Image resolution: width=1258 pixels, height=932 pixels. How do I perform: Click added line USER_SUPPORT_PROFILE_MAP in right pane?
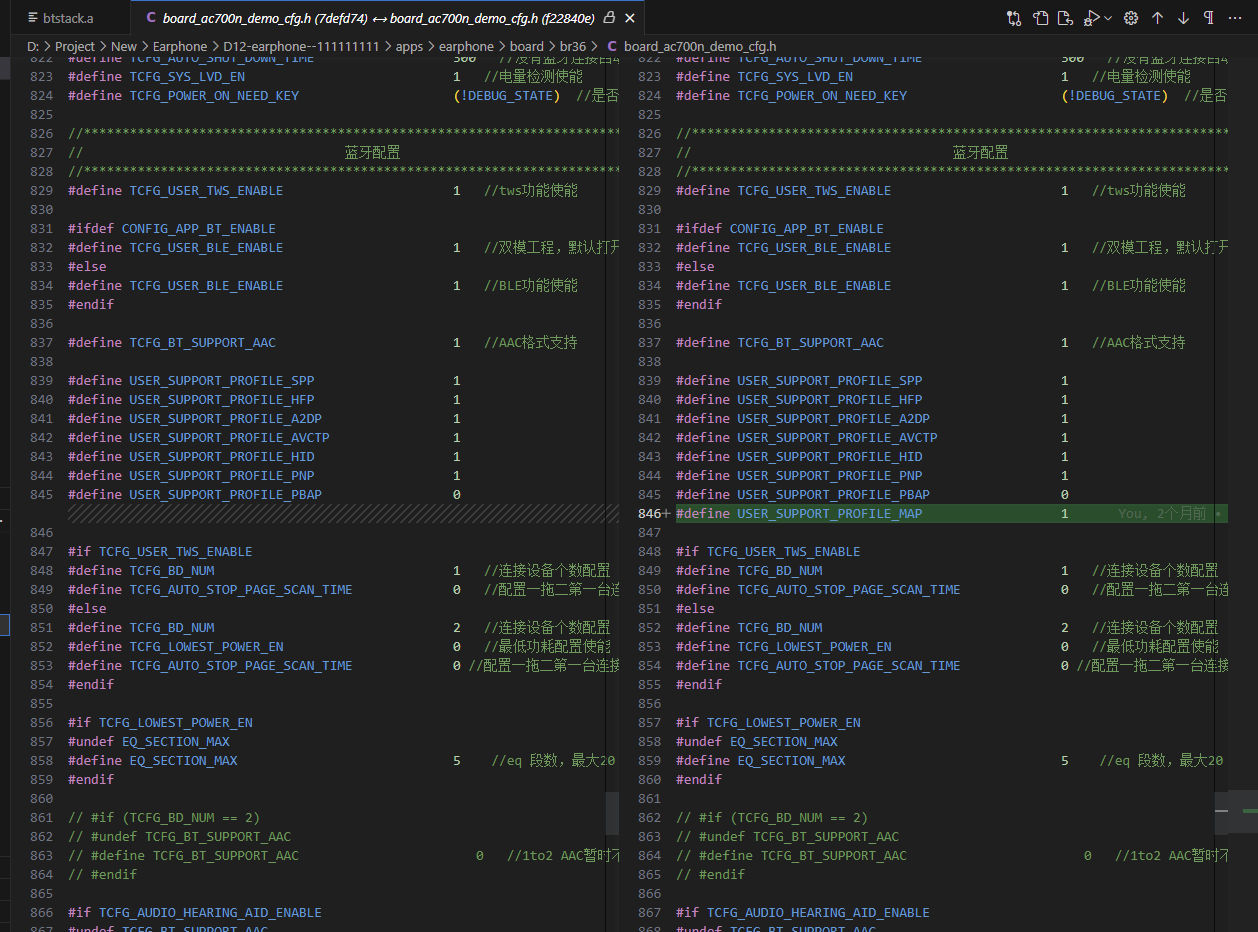[951, 513]
